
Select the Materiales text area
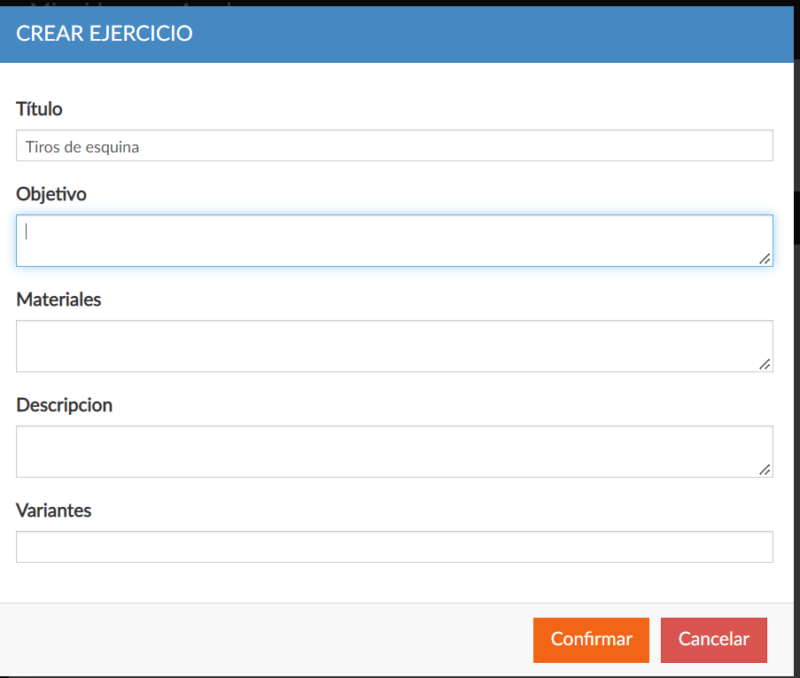[x=394, y=346]
